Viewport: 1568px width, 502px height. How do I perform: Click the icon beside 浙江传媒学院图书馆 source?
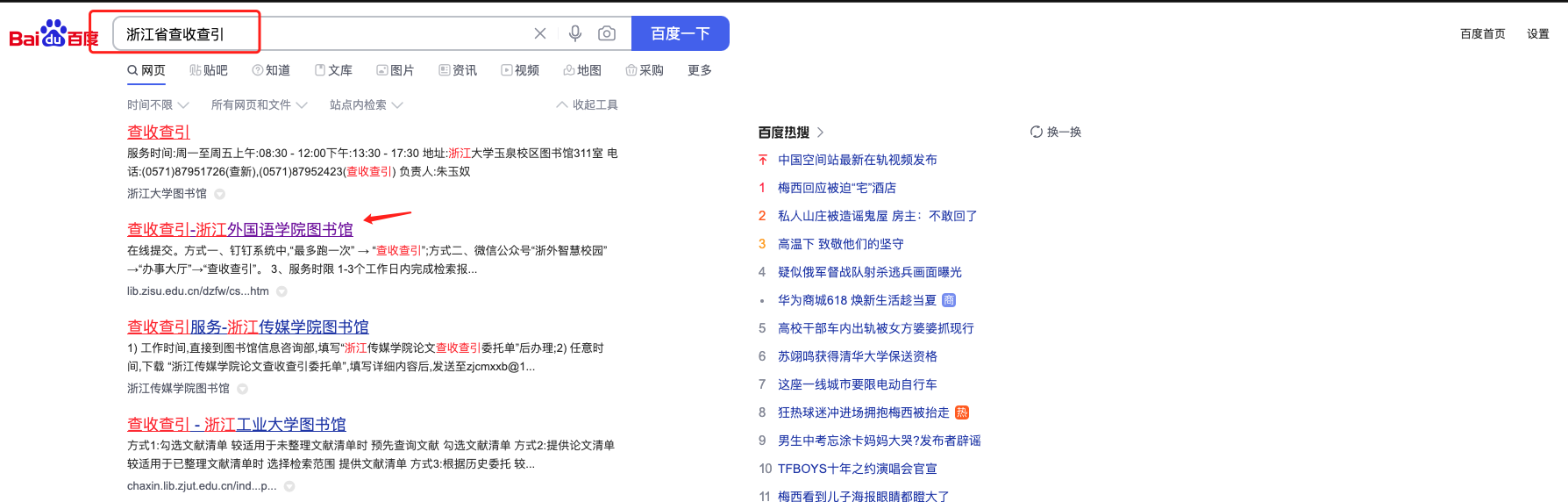pos(243,389)
